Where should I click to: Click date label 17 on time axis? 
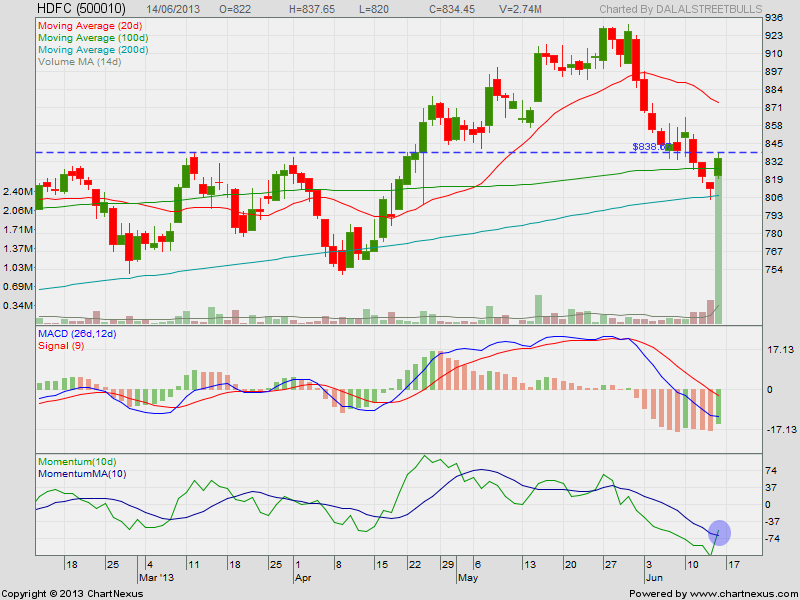pos(733,565)
